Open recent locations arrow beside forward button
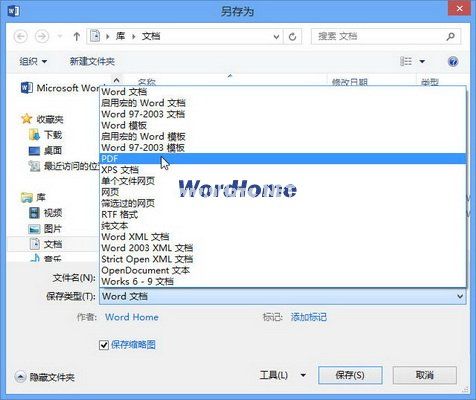 point(60,36)
